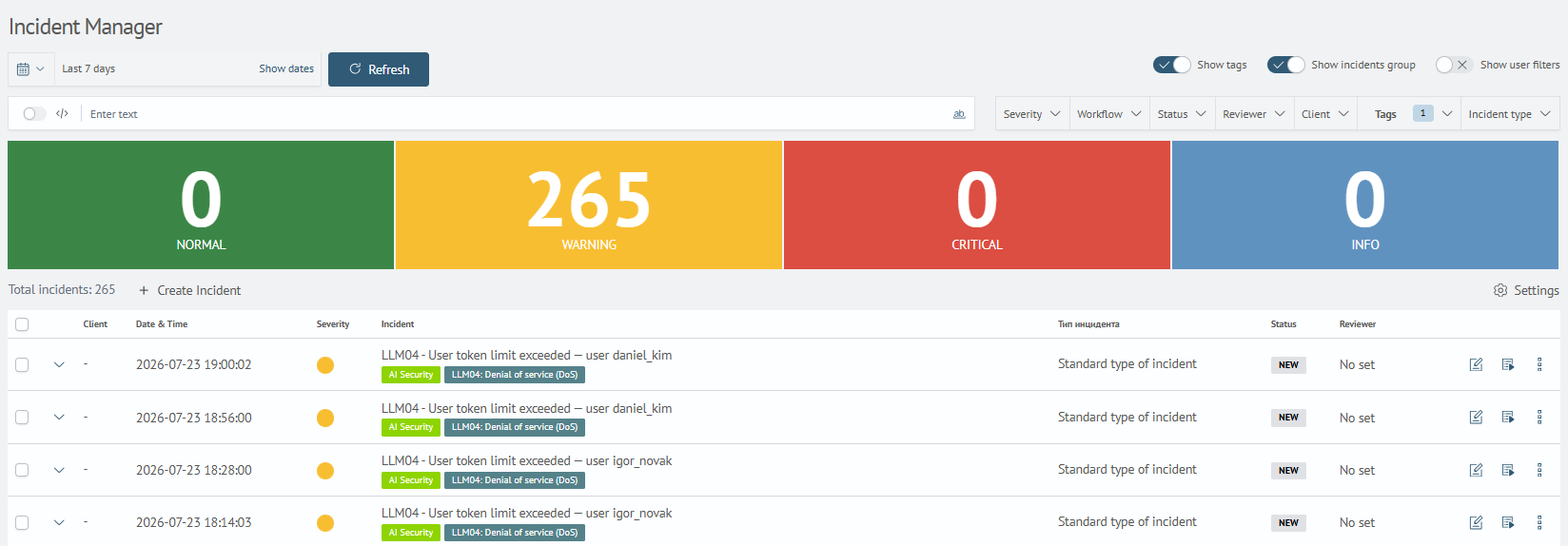Check the checkbox for 18:14:03 incident row
The width and height of the screenshot is (1568, 546).
pyautogui.click(x=22, y=522)
